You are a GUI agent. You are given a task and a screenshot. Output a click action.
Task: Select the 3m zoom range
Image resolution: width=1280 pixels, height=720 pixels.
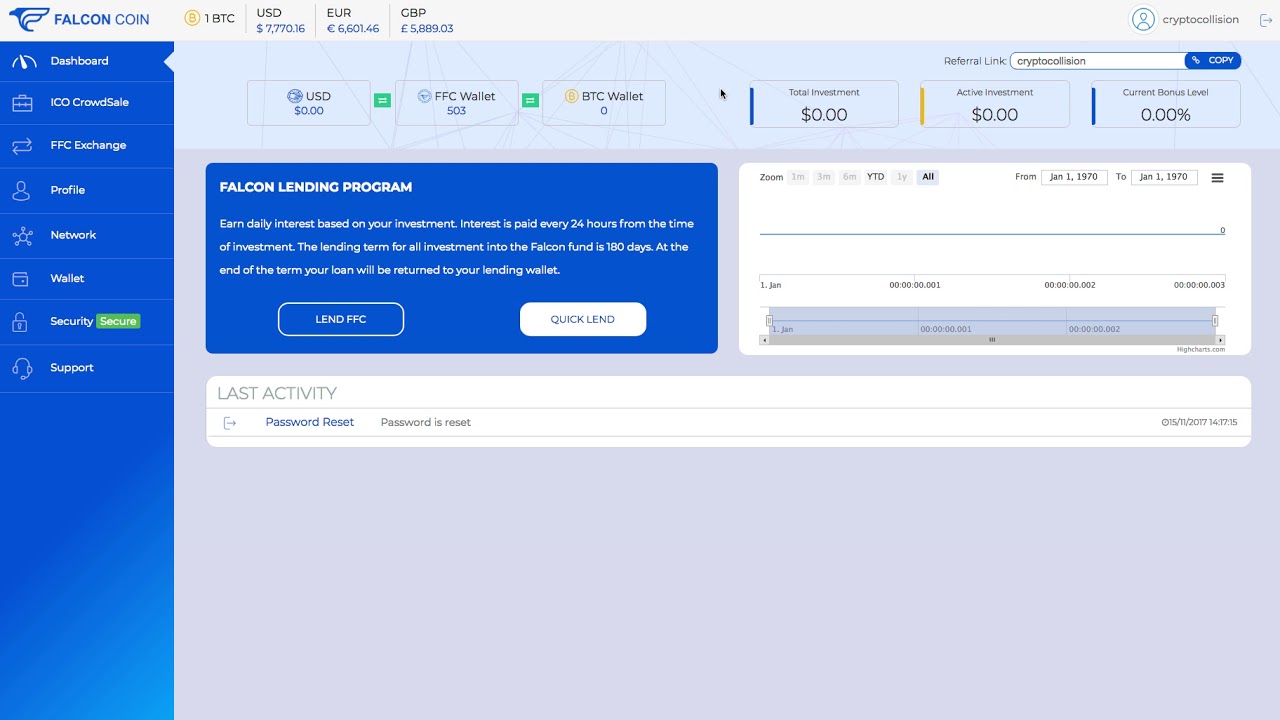(823, 177)
